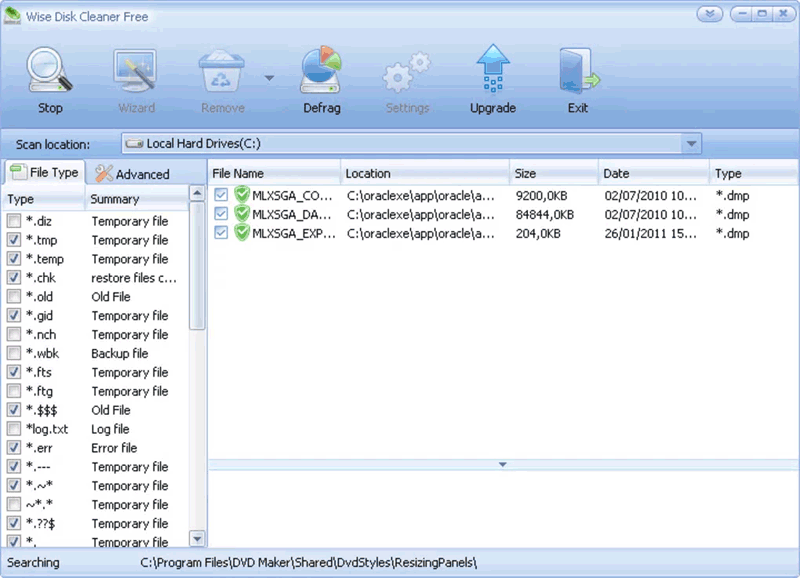Select the 9200,0KB size cell
The height and width of the screenshot is (578, 800).
pyautogui.click(x=541, y=195)
